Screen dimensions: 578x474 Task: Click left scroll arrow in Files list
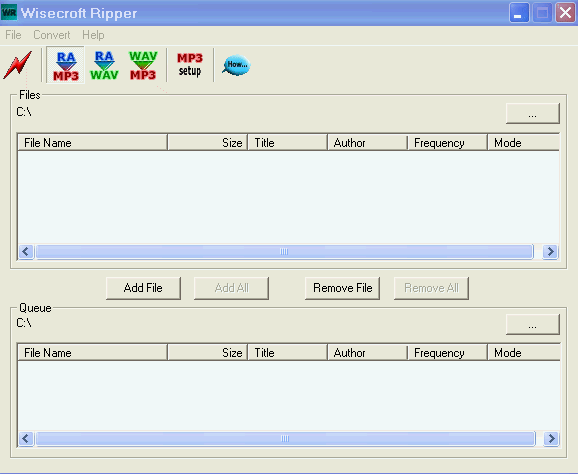click(26, 252)
